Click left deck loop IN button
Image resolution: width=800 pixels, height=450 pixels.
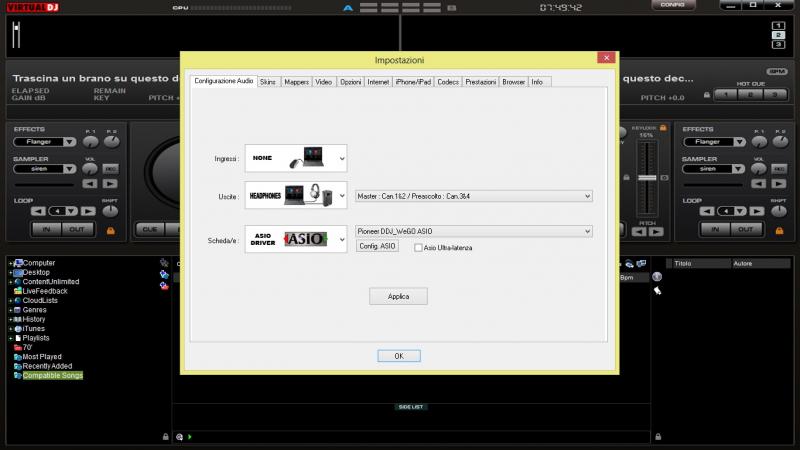point(46,230)
